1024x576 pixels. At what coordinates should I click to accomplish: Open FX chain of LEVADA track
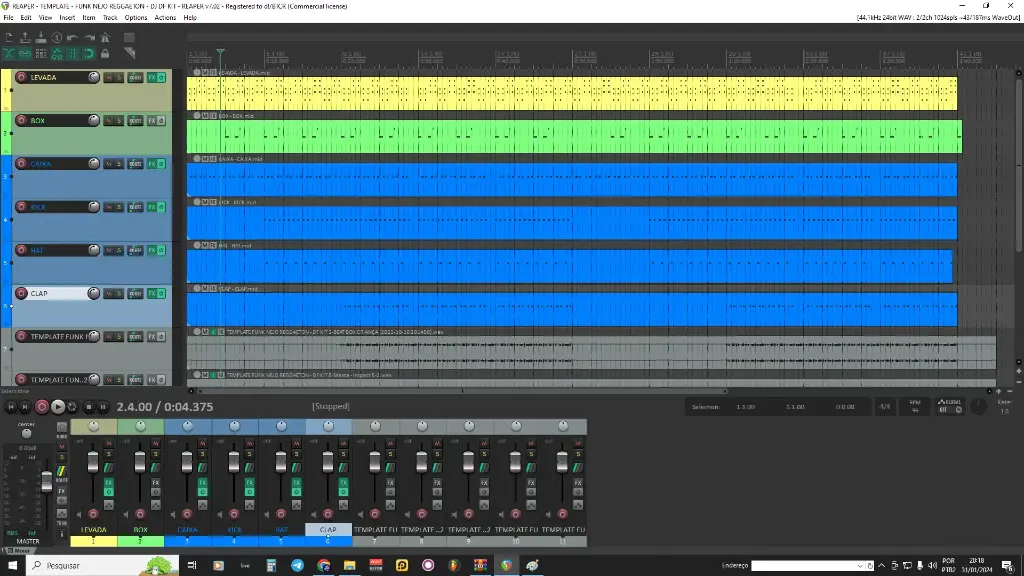click(152, 77)
